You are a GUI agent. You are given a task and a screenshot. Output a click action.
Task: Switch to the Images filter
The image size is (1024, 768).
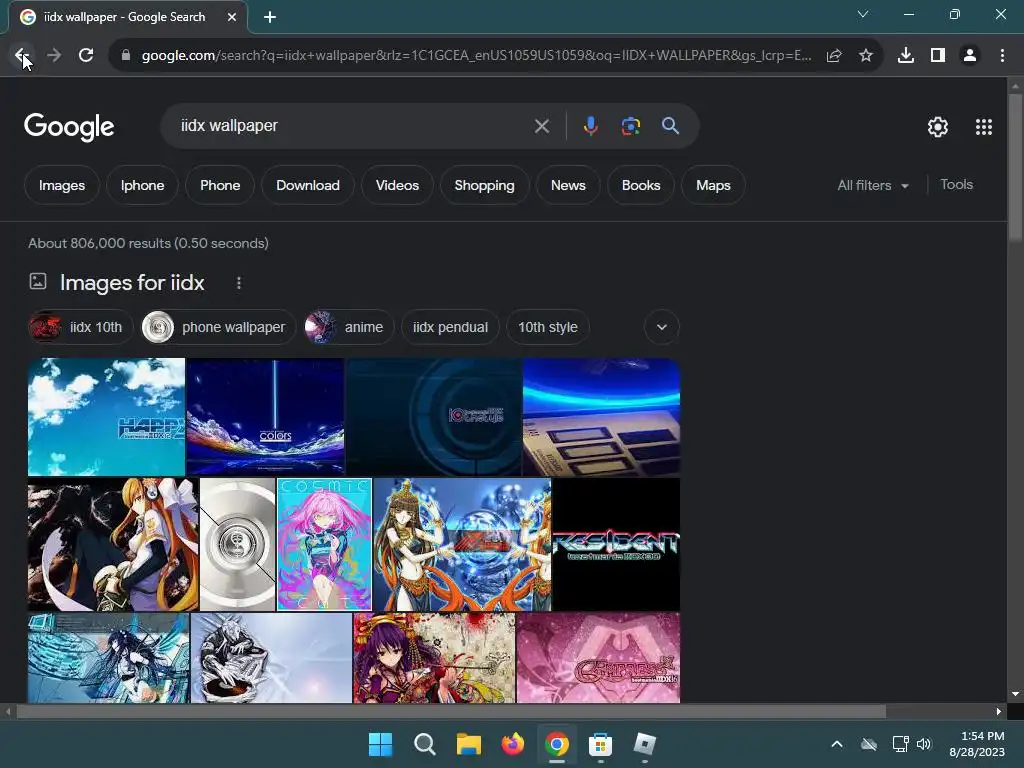tap(62, 185)
